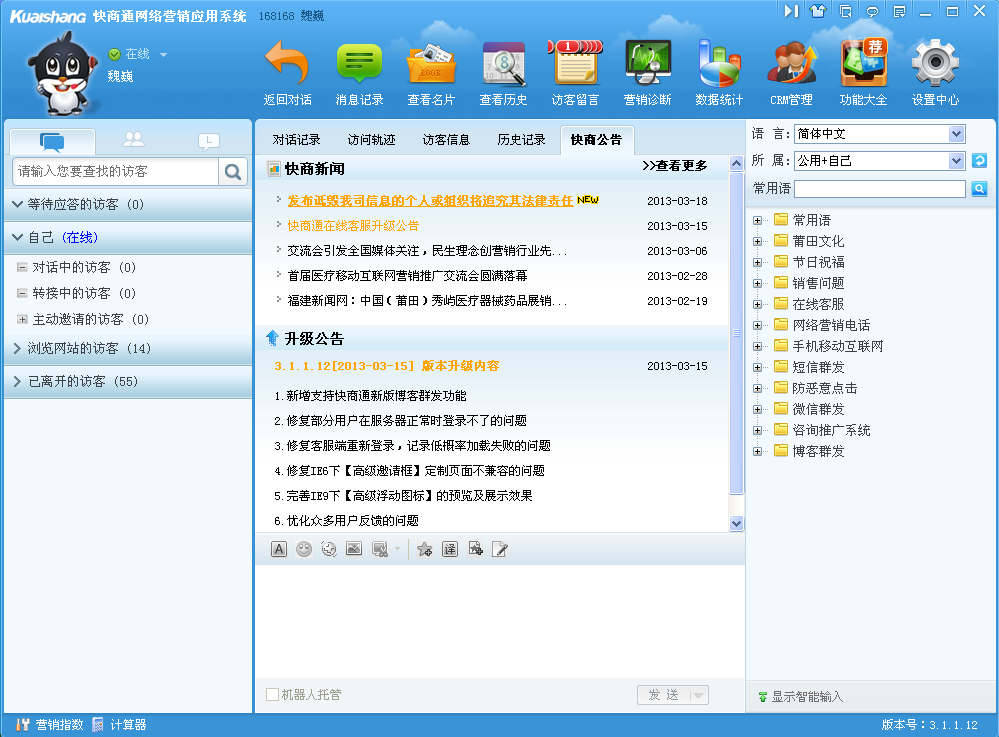
Task: Open 营销诊断 marketing diagnosis icon
Action: 647,64
